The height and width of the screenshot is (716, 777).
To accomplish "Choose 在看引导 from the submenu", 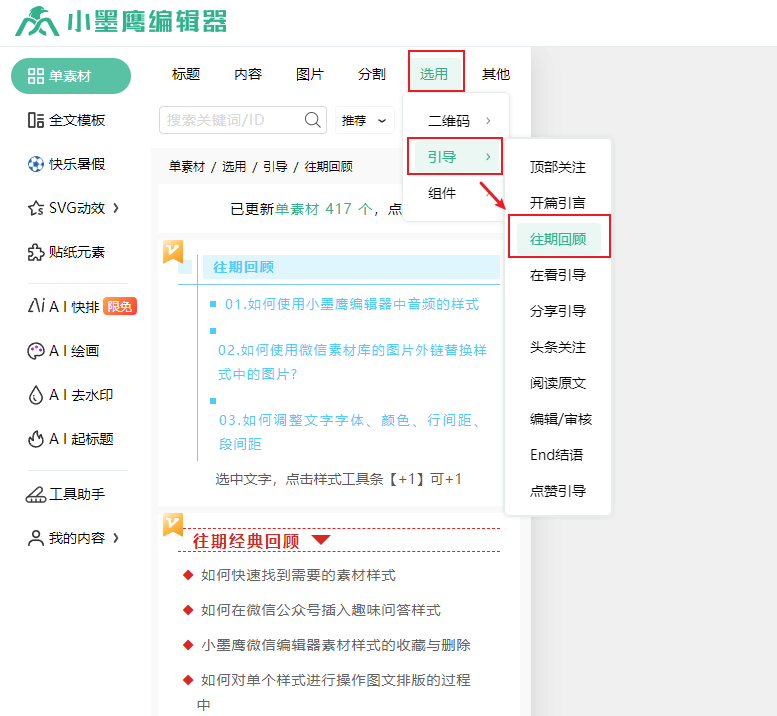I will (x=558, y=275).
